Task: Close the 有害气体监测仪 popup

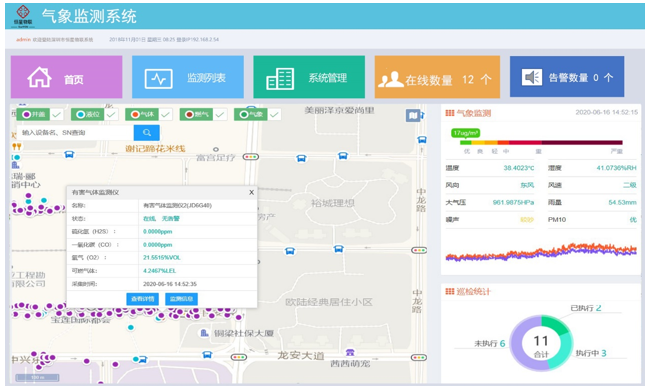Action: 251,192
